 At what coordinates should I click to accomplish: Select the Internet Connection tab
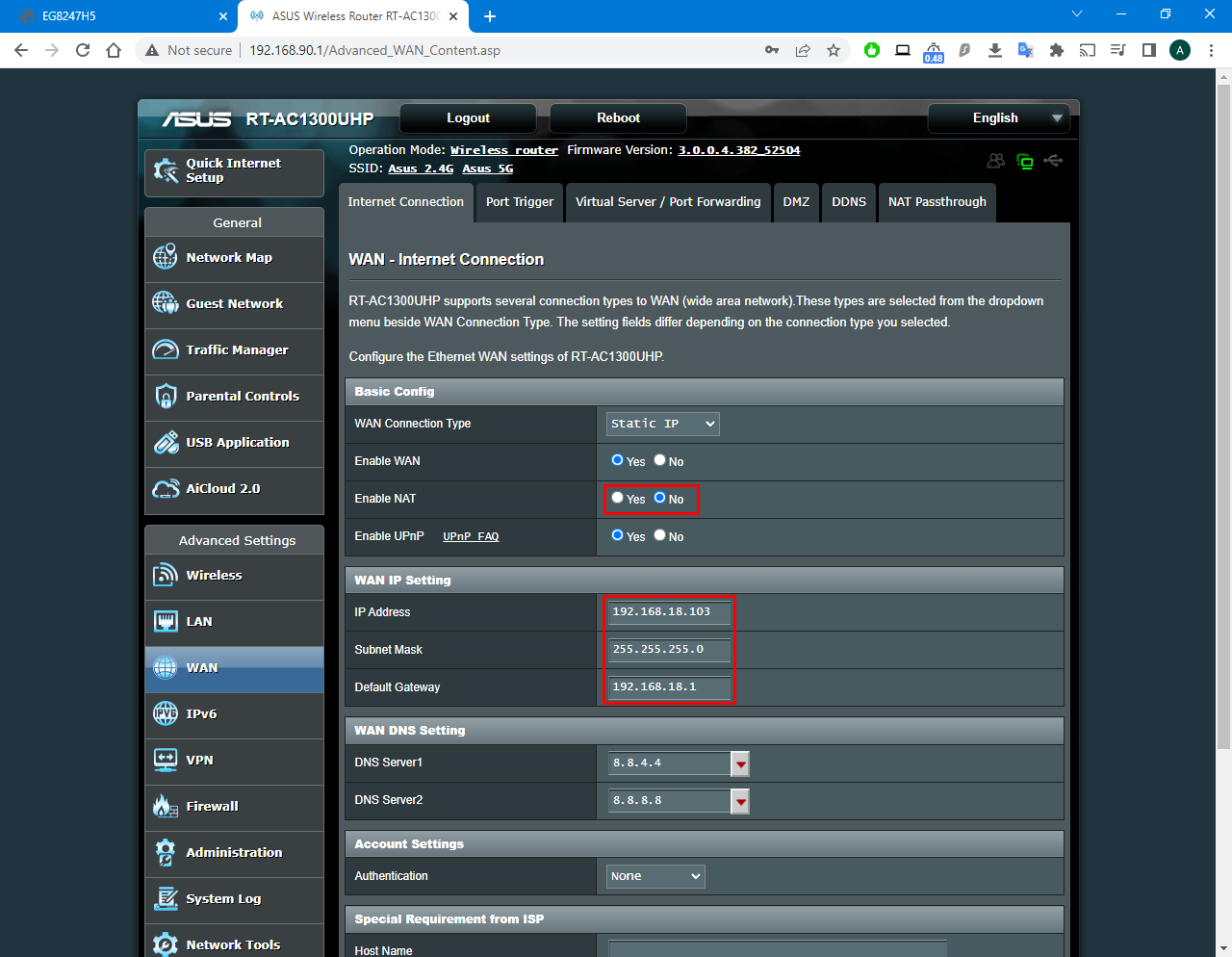(x=405, y=202)
